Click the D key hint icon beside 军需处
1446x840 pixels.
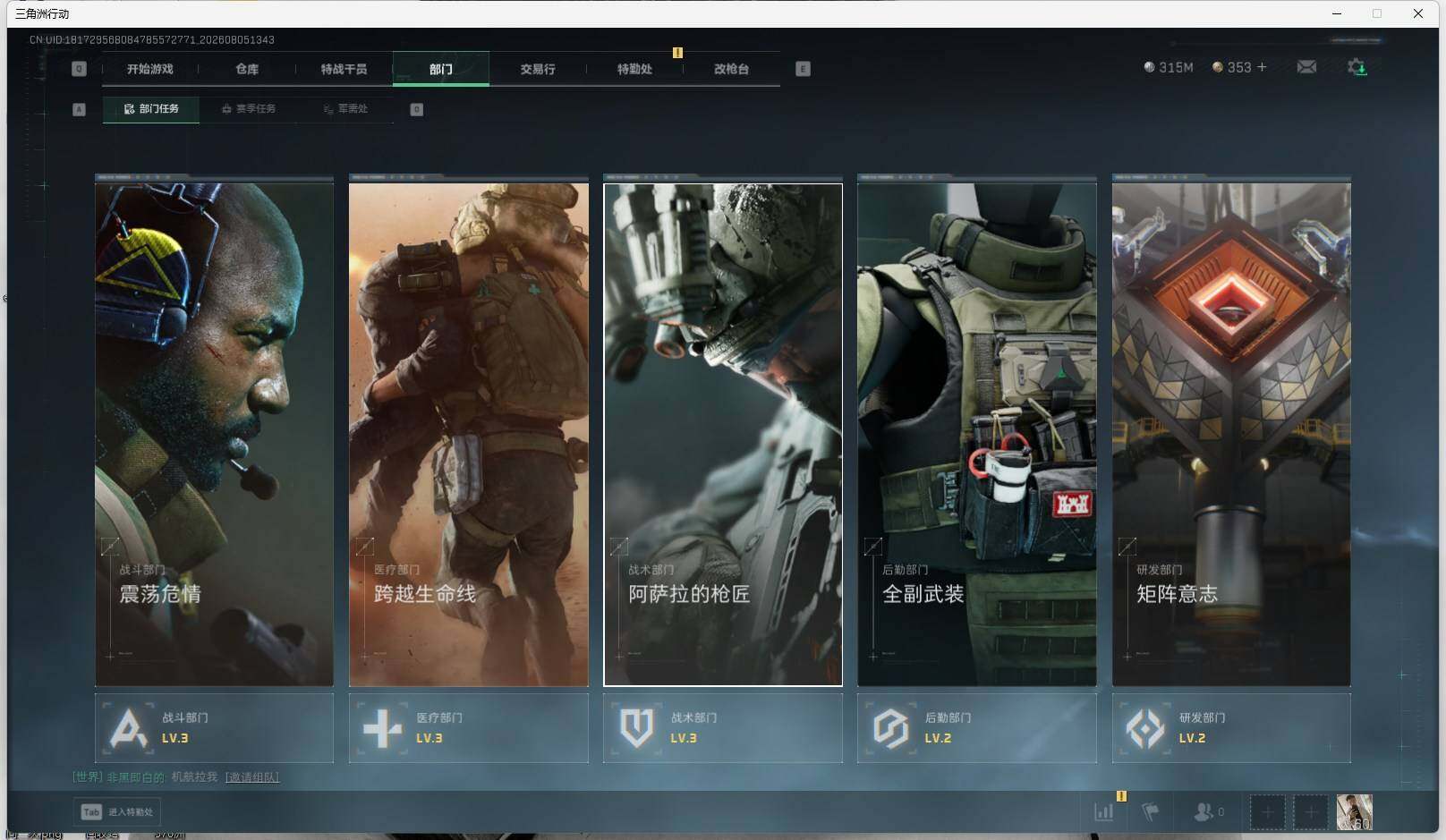click(x=416, y=109)
